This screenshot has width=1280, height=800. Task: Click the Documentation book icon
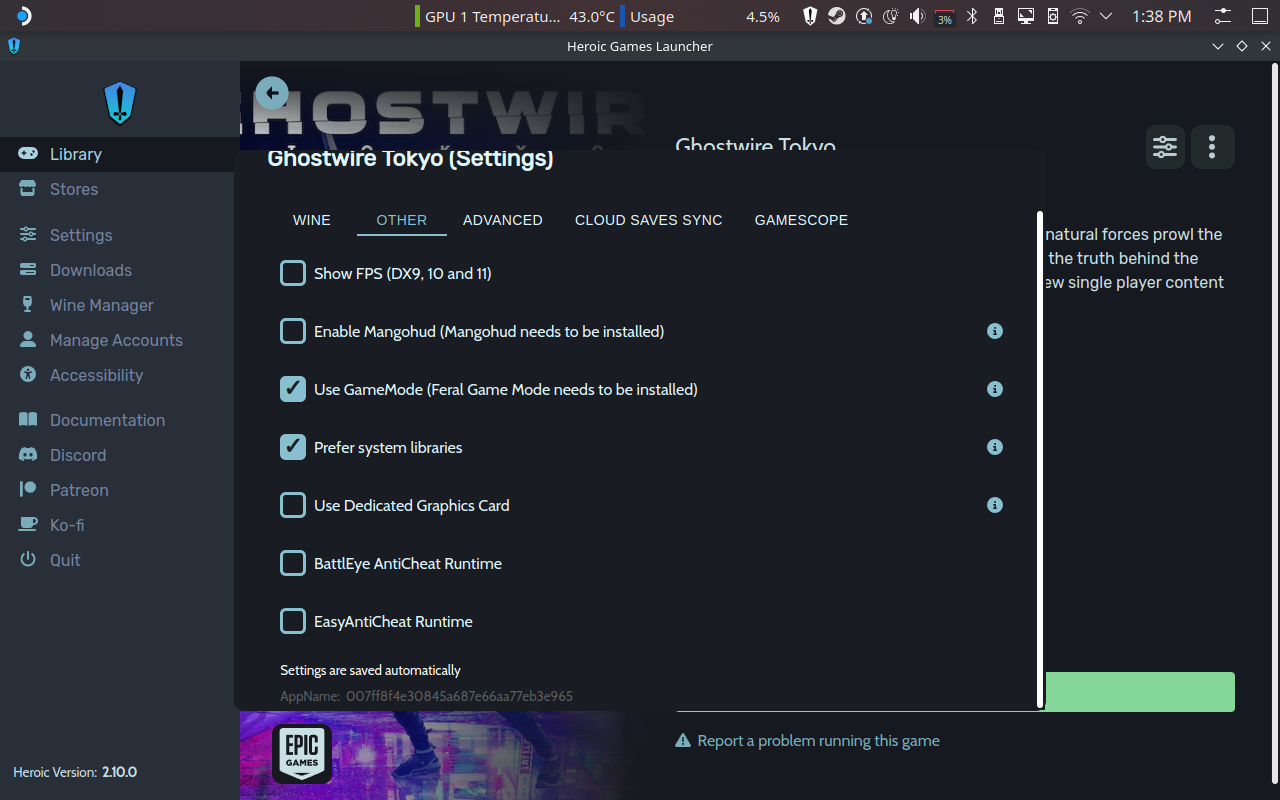pyautogui.click(x=28, y=420)
